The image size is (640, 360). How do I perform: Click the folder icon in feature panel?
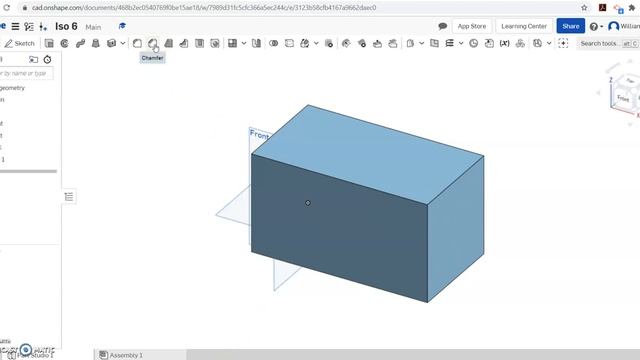pyautogui.click(x=33, y=60)
